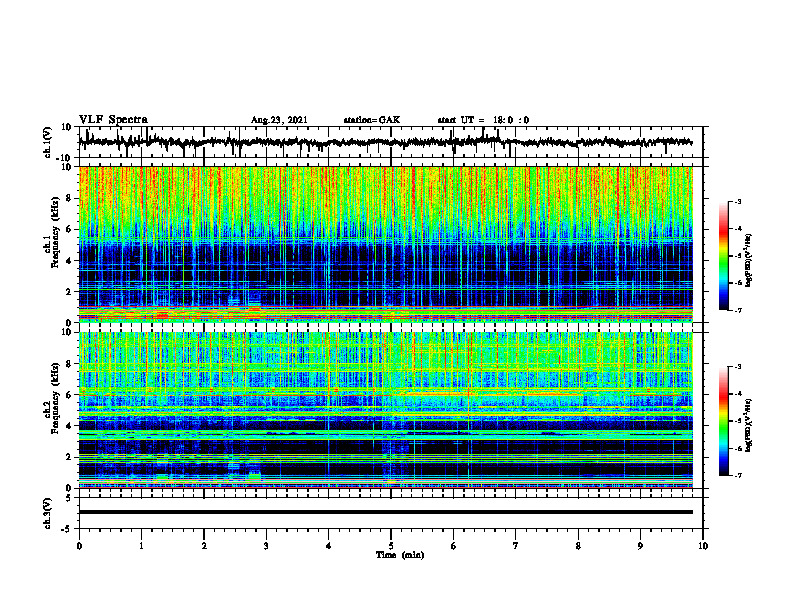Screen dimensions: 792x612
Task: Click the ch.1 spectrogram plot area
Action: pos(385,244)
